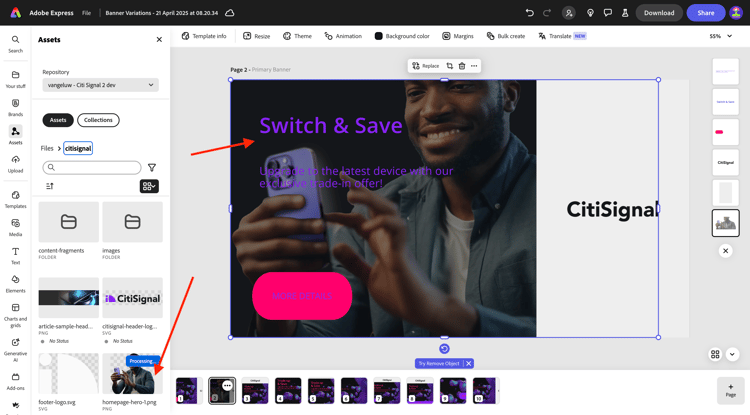
Task: Open the Brands panel
Action: pyautogui.click(x=15, y=108)
